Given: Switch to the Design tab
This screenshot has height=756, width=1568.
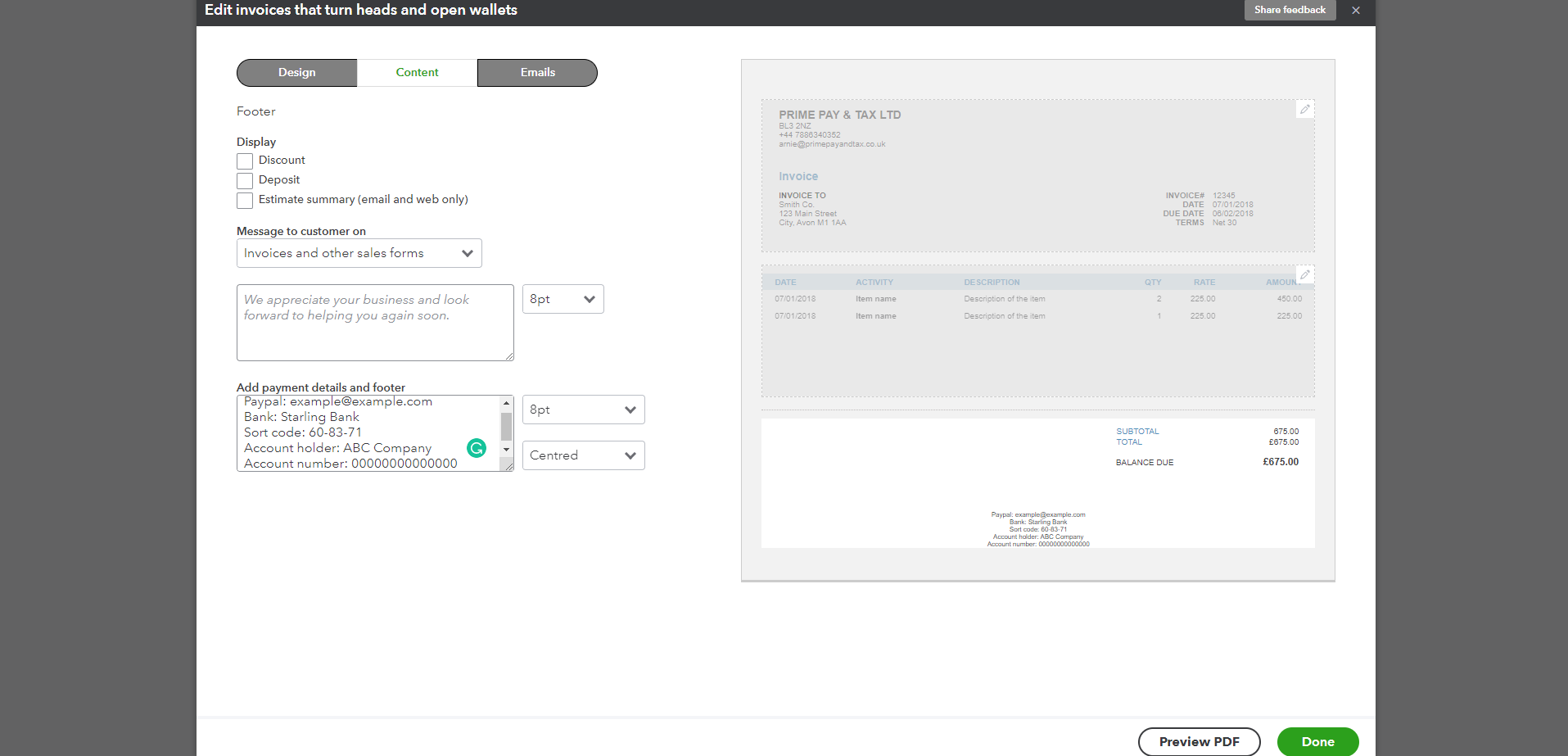Looking at the screenshot, I should 296,72.
